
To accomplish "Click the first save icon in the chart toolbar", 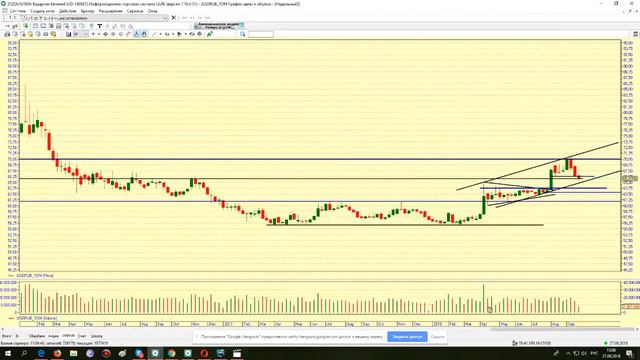I will [x=7, y=34].
